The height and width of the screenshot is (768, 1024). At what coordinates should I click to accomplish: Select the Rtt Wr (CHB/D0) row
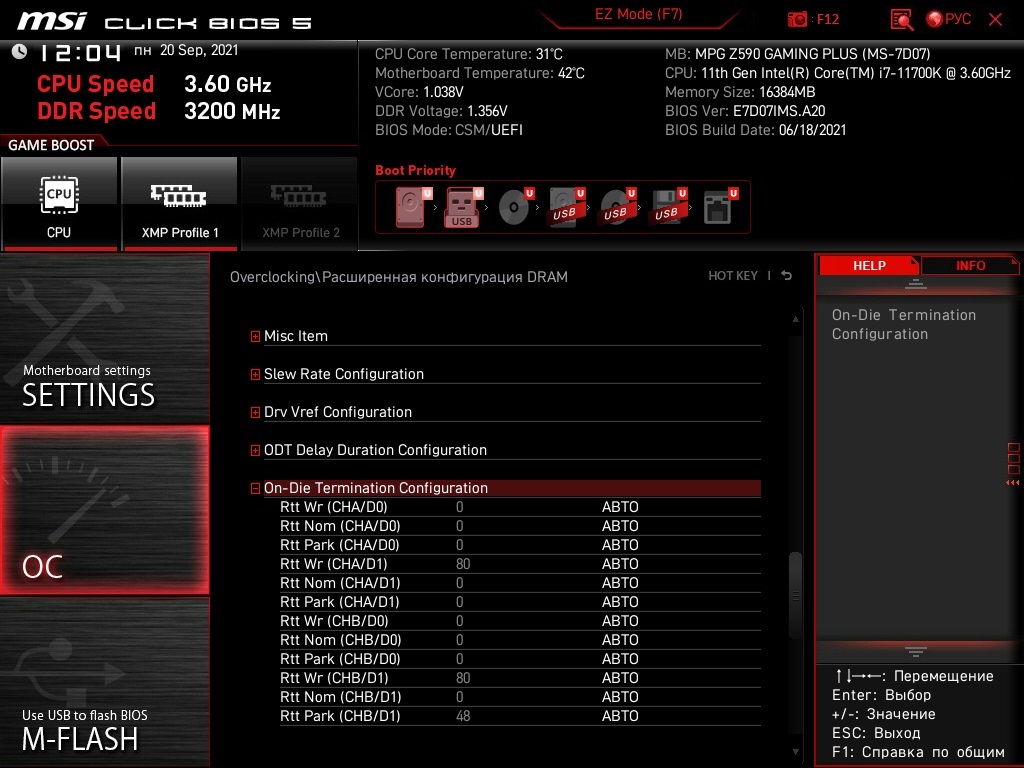point(520,620)
